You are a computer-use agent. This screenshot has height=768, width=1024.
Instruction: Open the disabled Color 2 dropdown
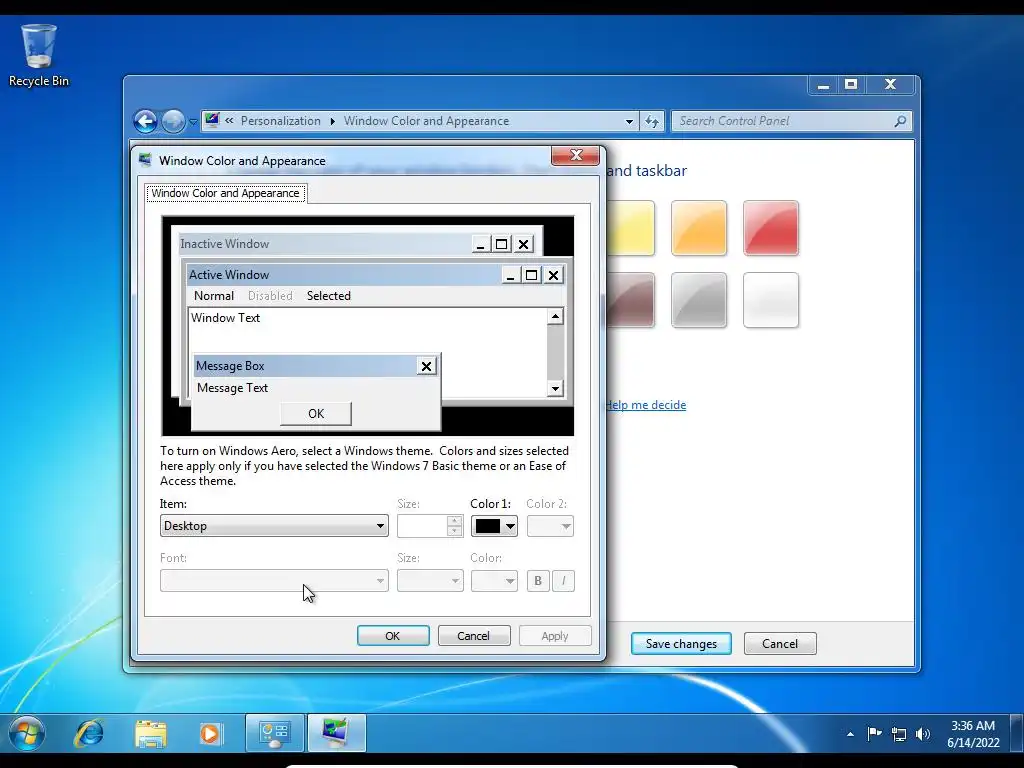coord(550,526)
